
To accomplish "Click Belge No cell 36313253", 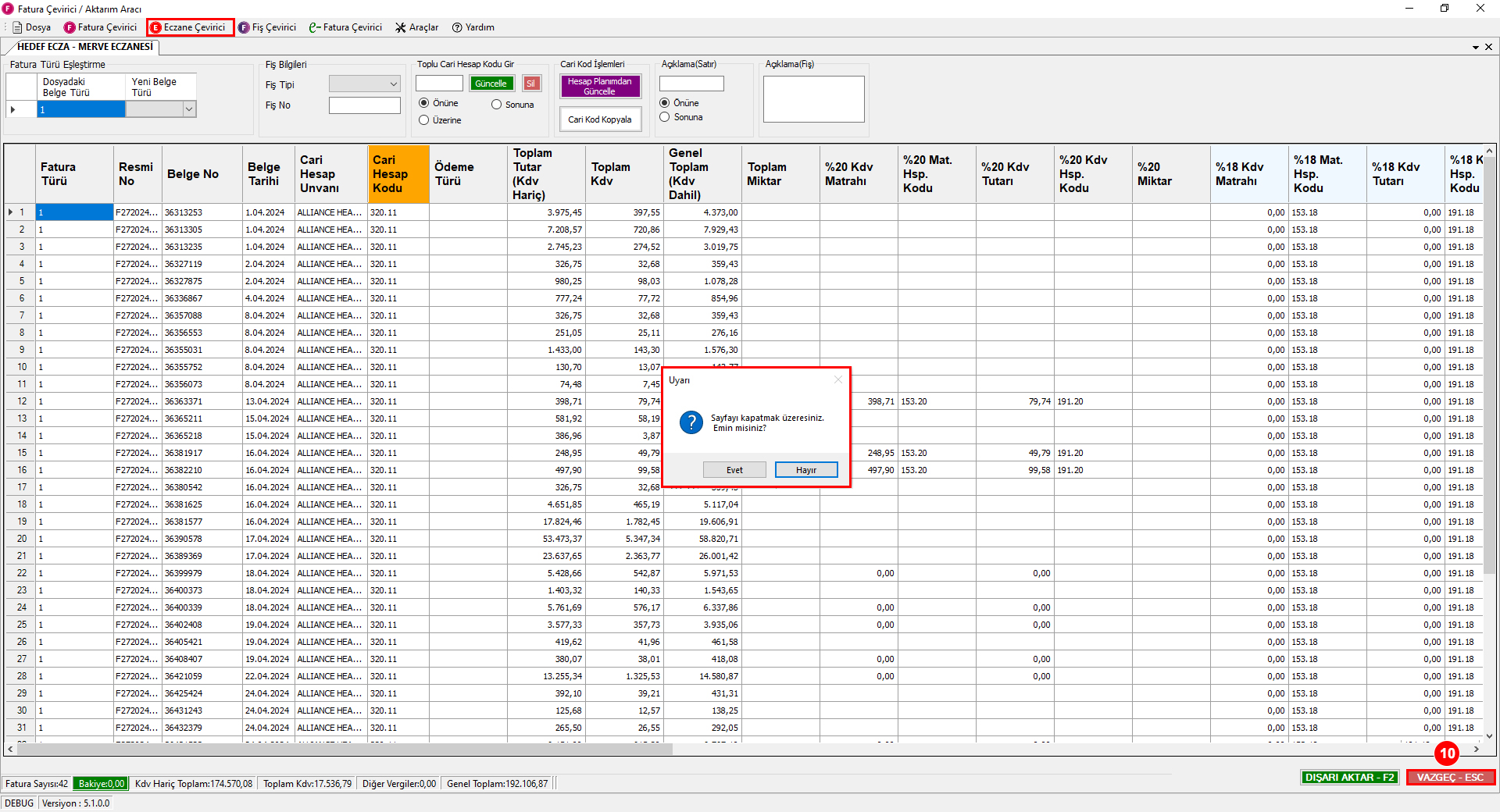I will [202, 212].
